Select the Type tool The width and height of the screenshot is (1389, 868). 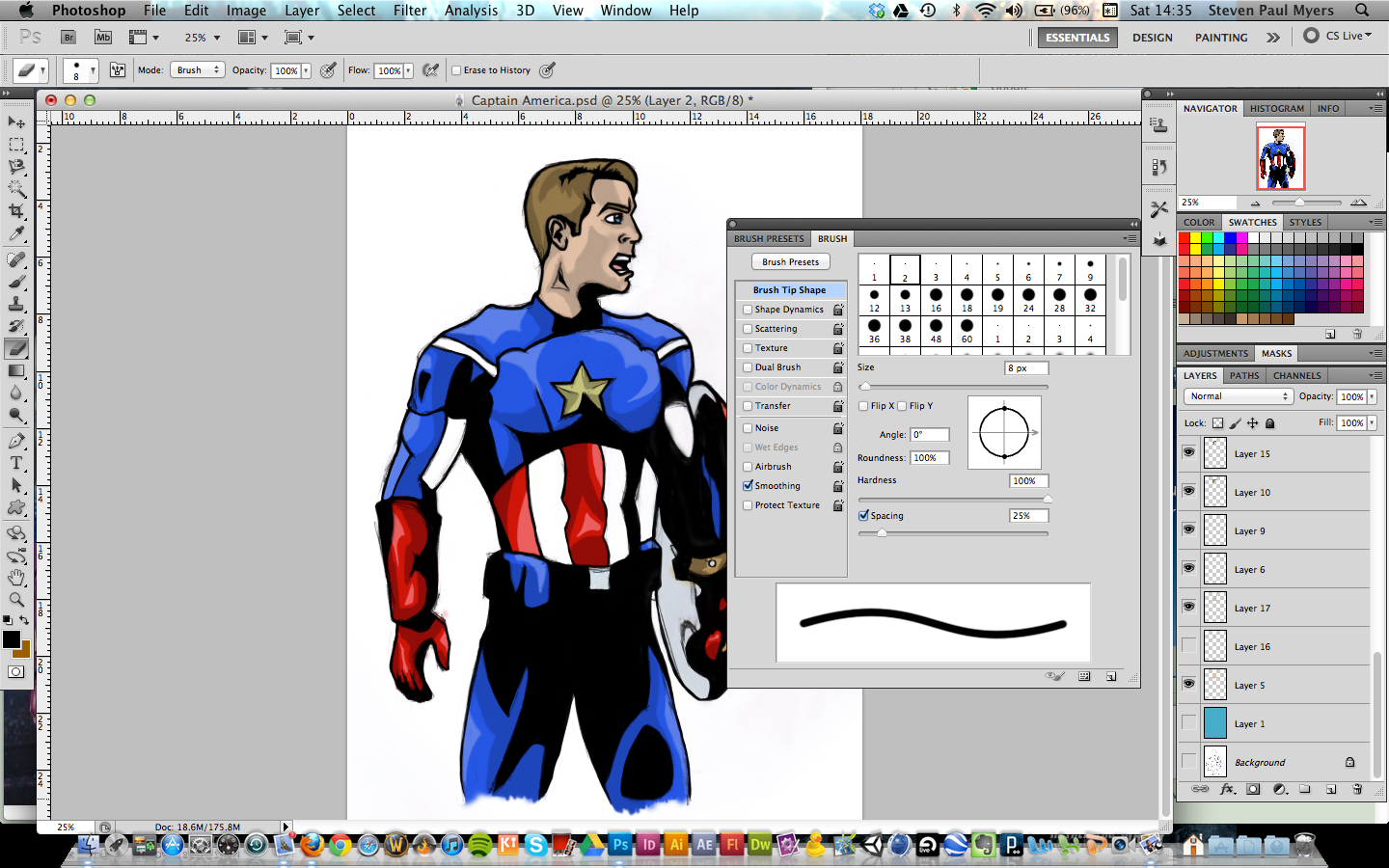point(16,464)
